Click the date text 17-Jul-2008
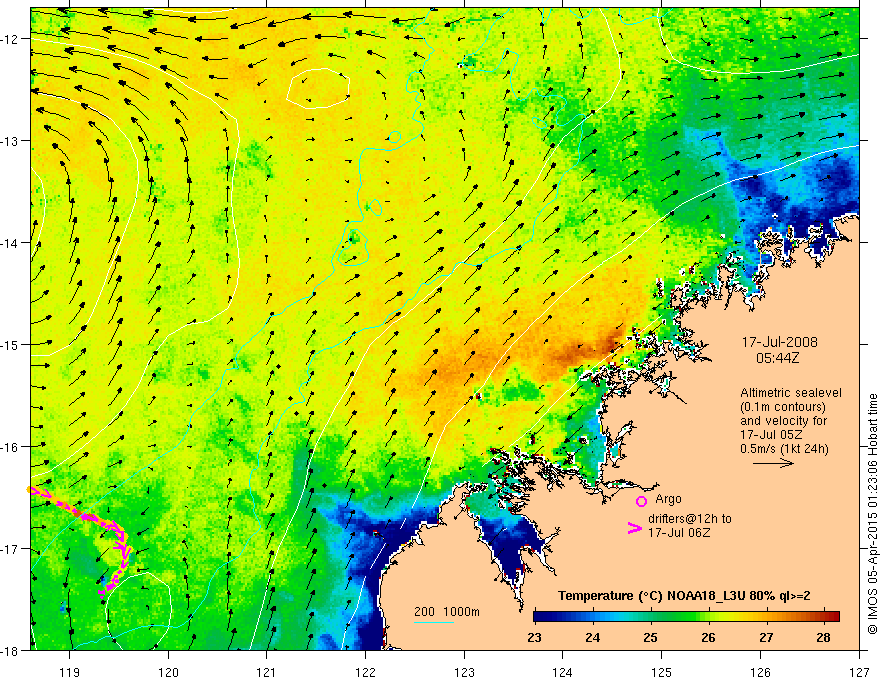This screenshot has width=880, height=680. [x=780, y=342]
